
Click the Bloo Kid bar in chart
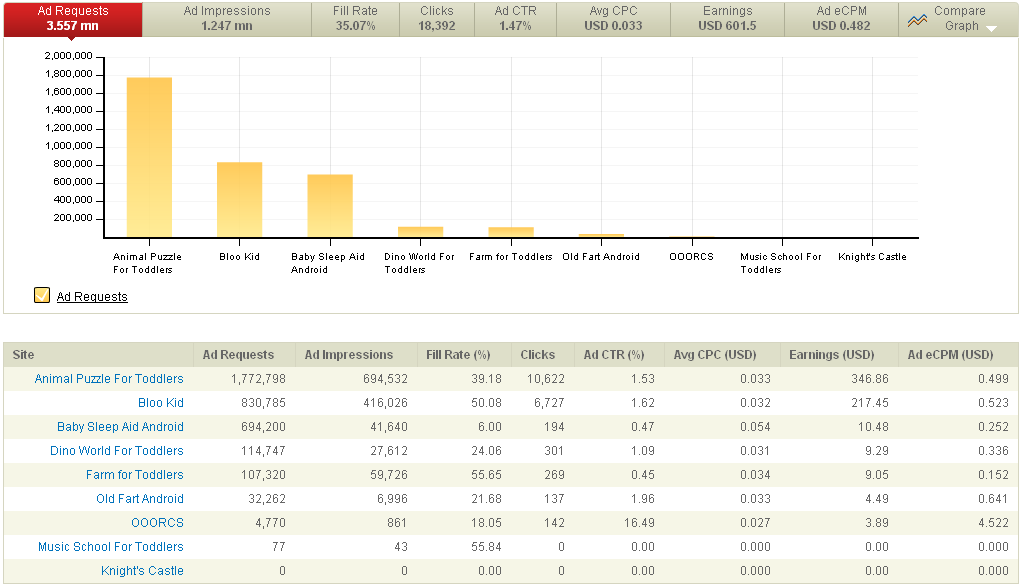click(239, 200)
